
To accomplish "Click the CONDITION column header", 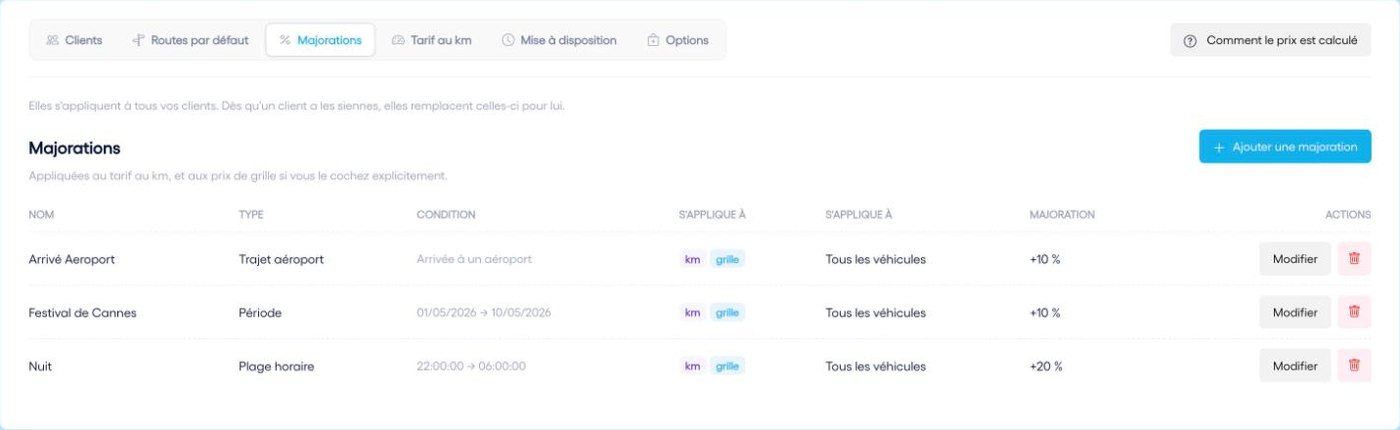I will tap(446, 214).
